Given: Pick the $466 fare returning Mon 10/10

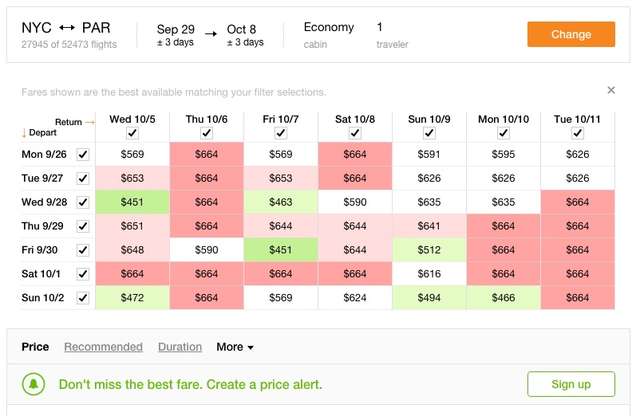Looking at the screenshot, I should point(503,296).
